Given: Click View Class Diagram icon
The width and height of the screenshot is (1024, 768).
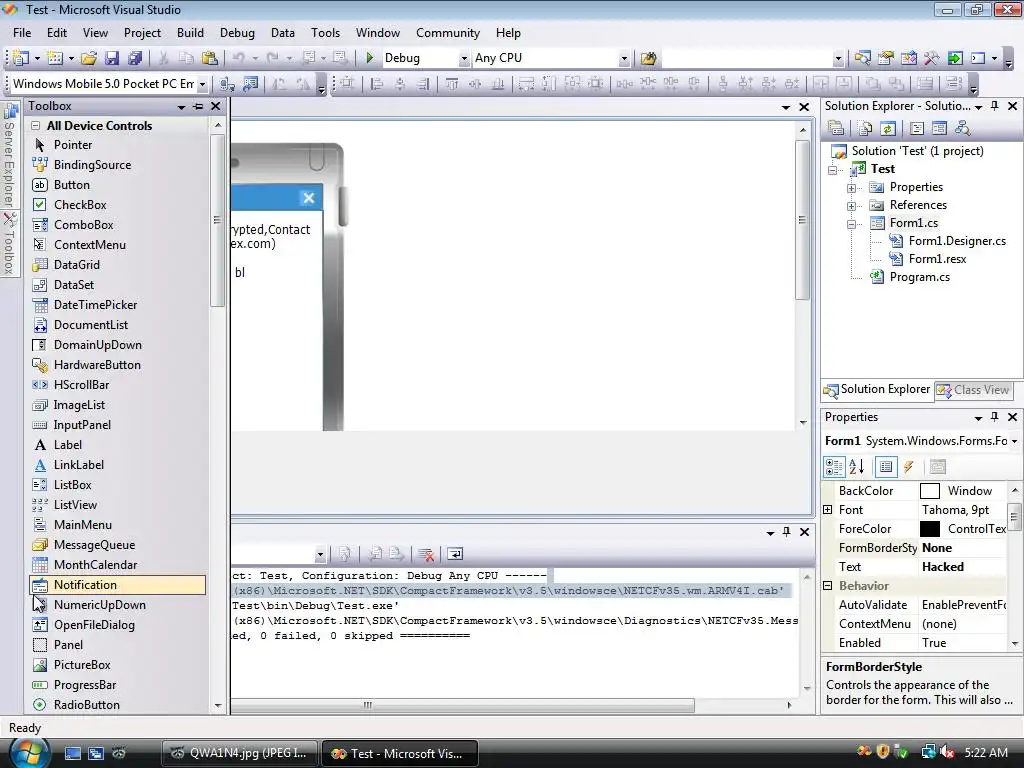Looking at the screenshot, I should click(962, 128).
